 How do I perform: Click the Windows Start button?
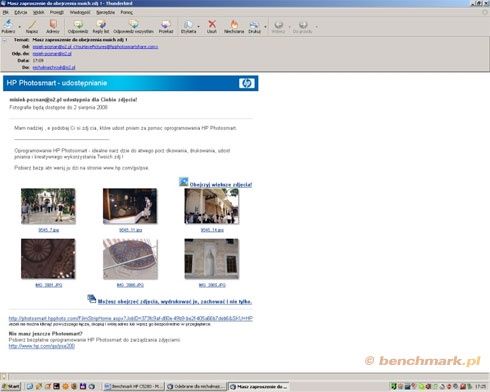point(11,386)
